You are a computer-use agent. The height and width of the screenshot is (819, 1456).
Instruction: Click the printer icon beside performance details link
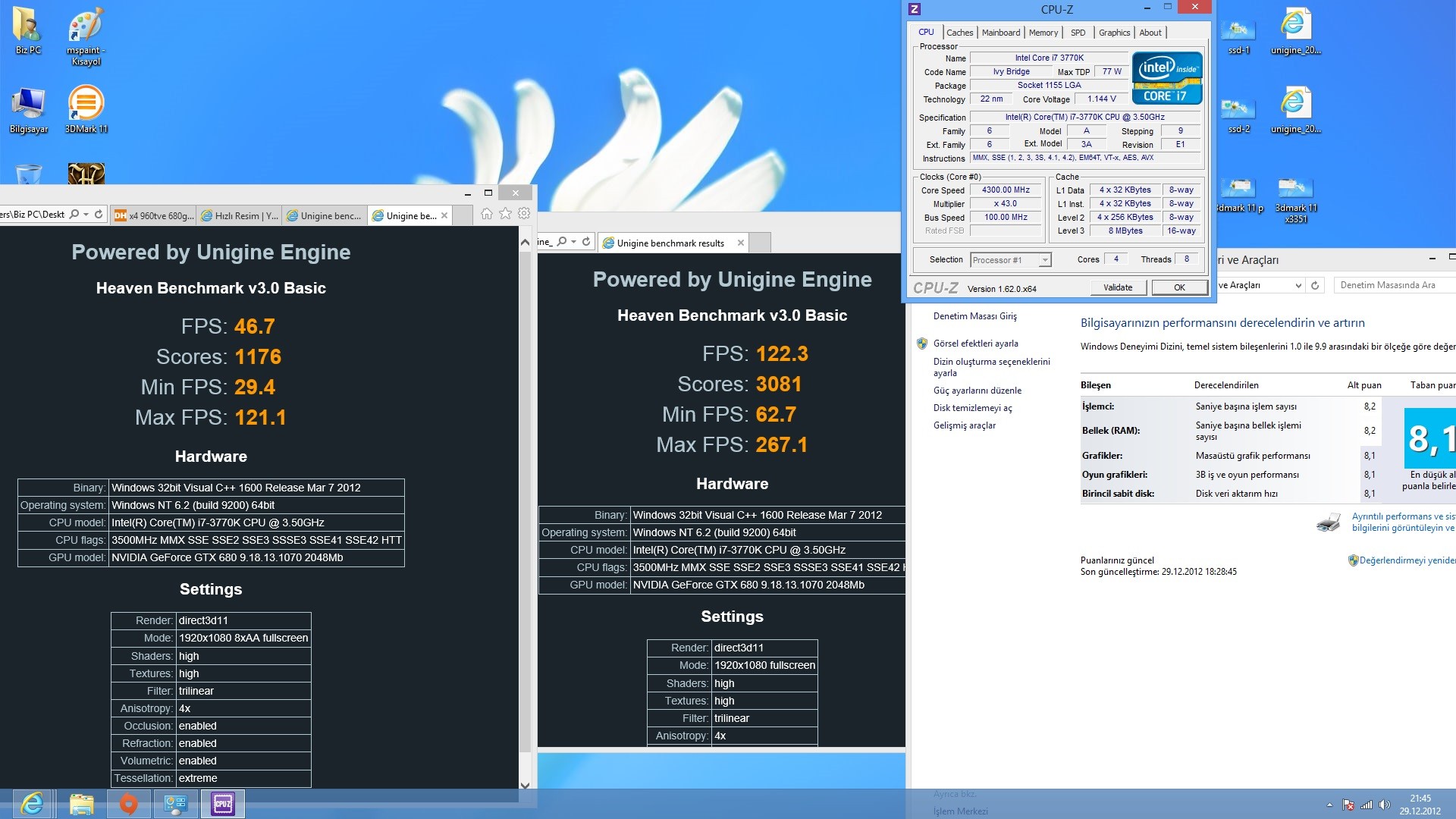[1329, 522]
